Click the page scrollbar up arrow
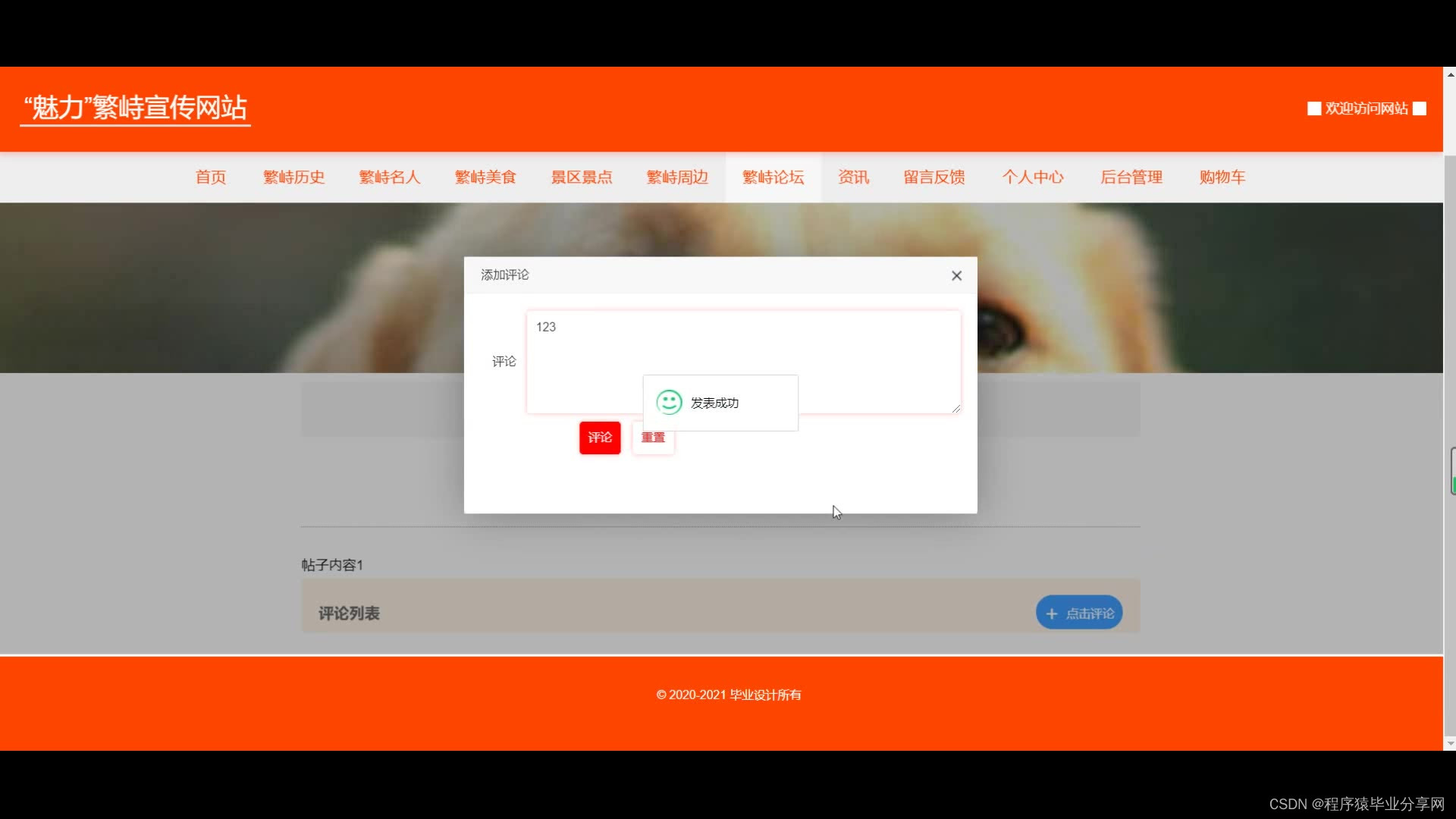 coord(1450,74)
